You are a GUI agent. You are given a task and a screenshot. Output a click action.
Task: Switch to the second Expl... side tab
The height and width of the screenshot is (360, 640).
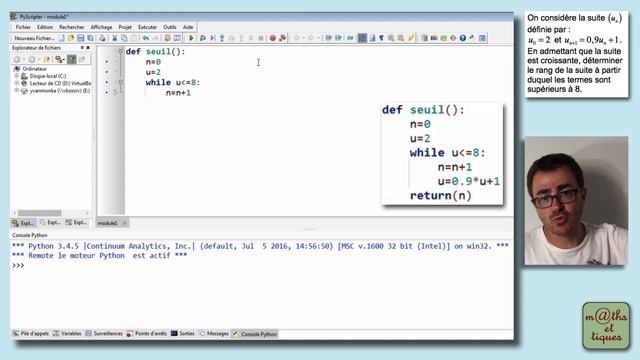50,223
